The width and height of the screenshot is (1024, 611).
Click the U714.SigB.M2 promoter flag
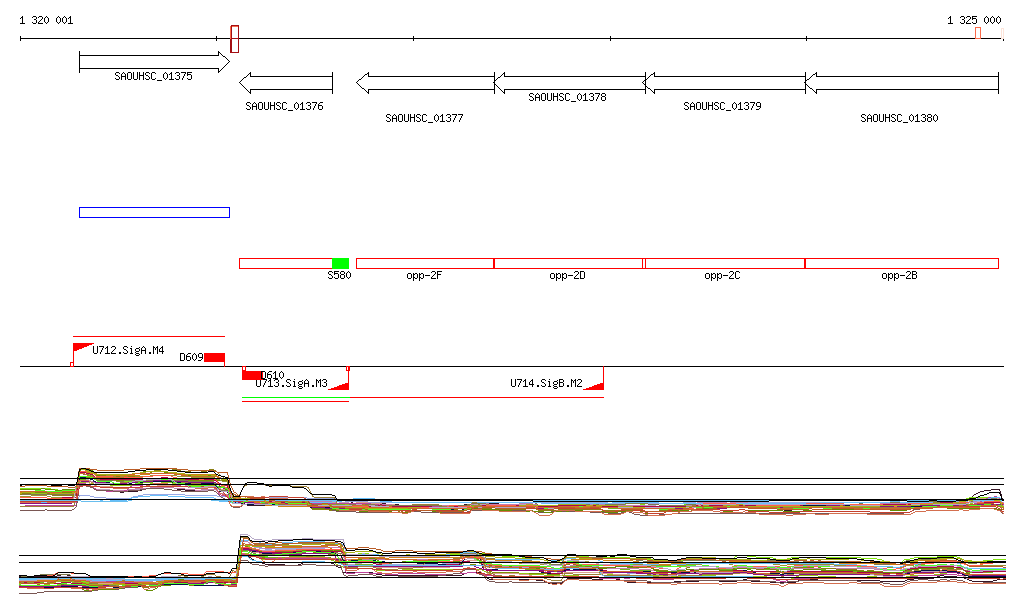point(594,386)
